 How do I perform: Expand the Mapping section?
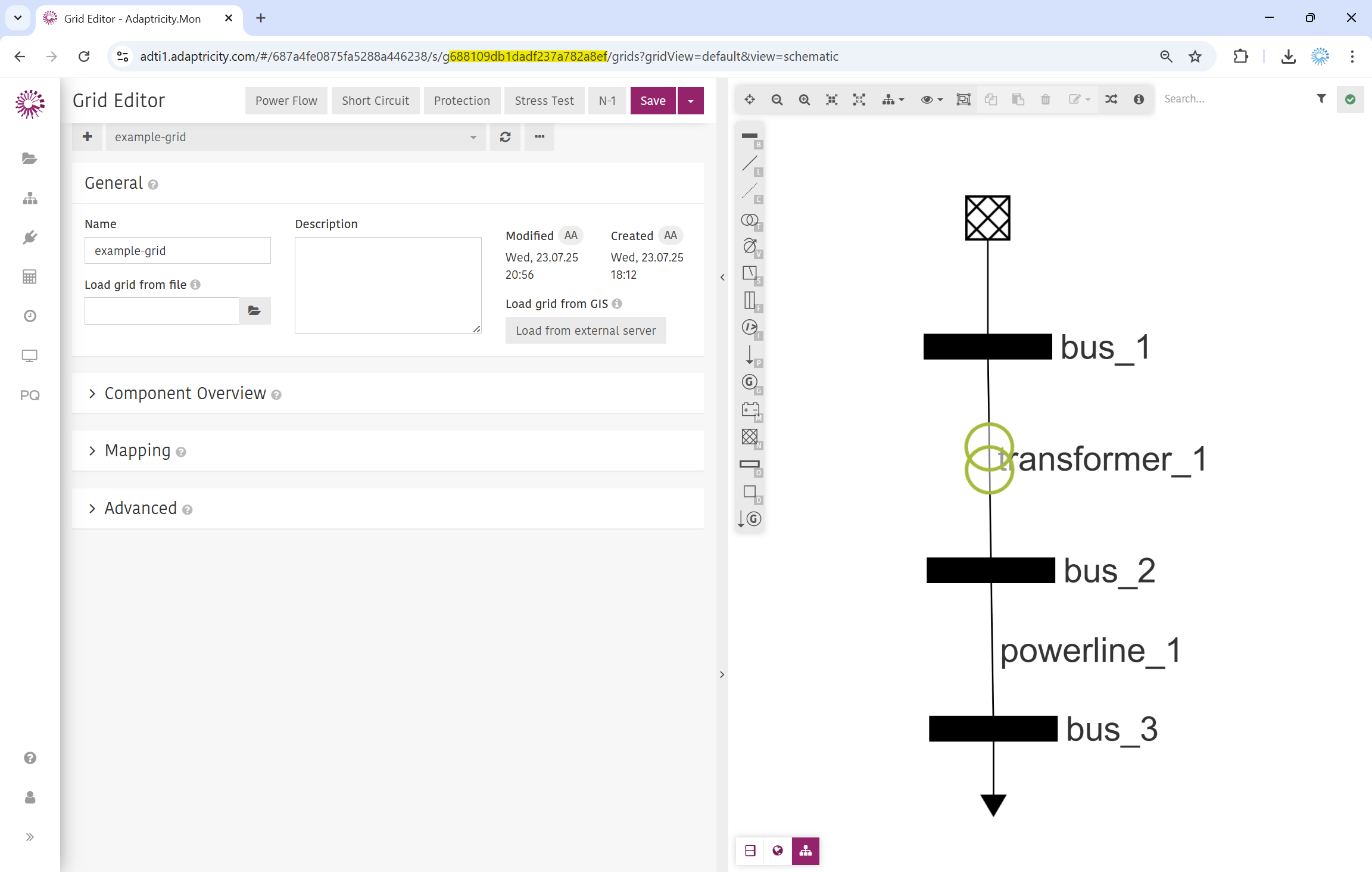click(x=137, y=451)
